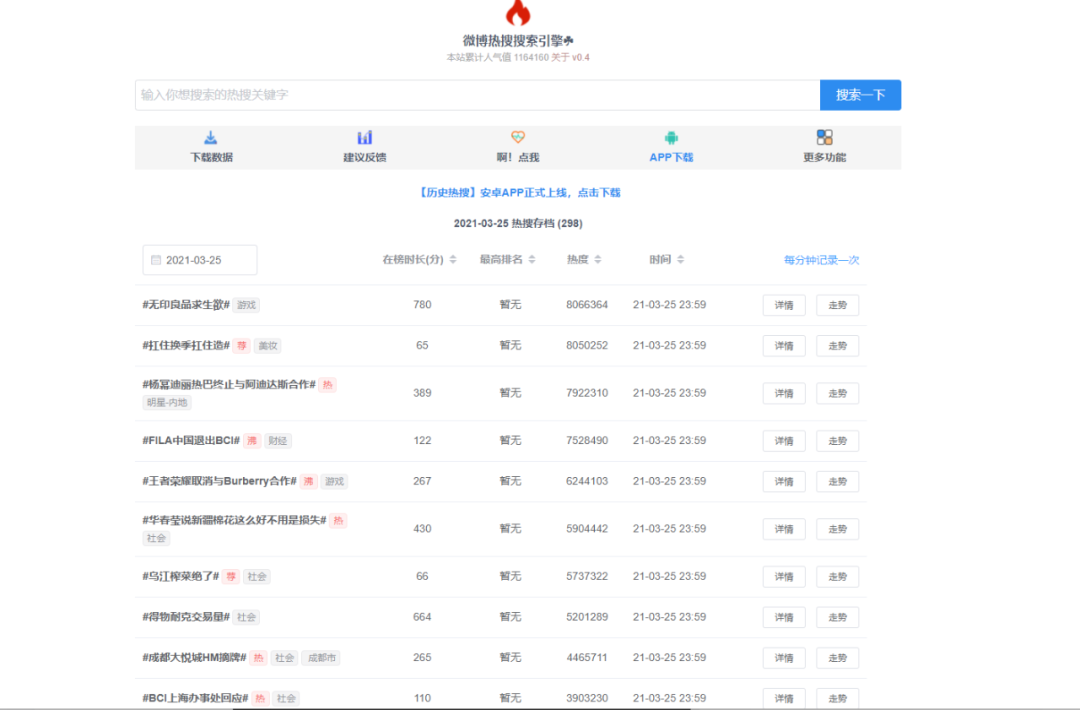This screenshot has height=710, width=1080.
Task: Click heat value 8066364
Action: pyautogui.click(x=587, y=304)
